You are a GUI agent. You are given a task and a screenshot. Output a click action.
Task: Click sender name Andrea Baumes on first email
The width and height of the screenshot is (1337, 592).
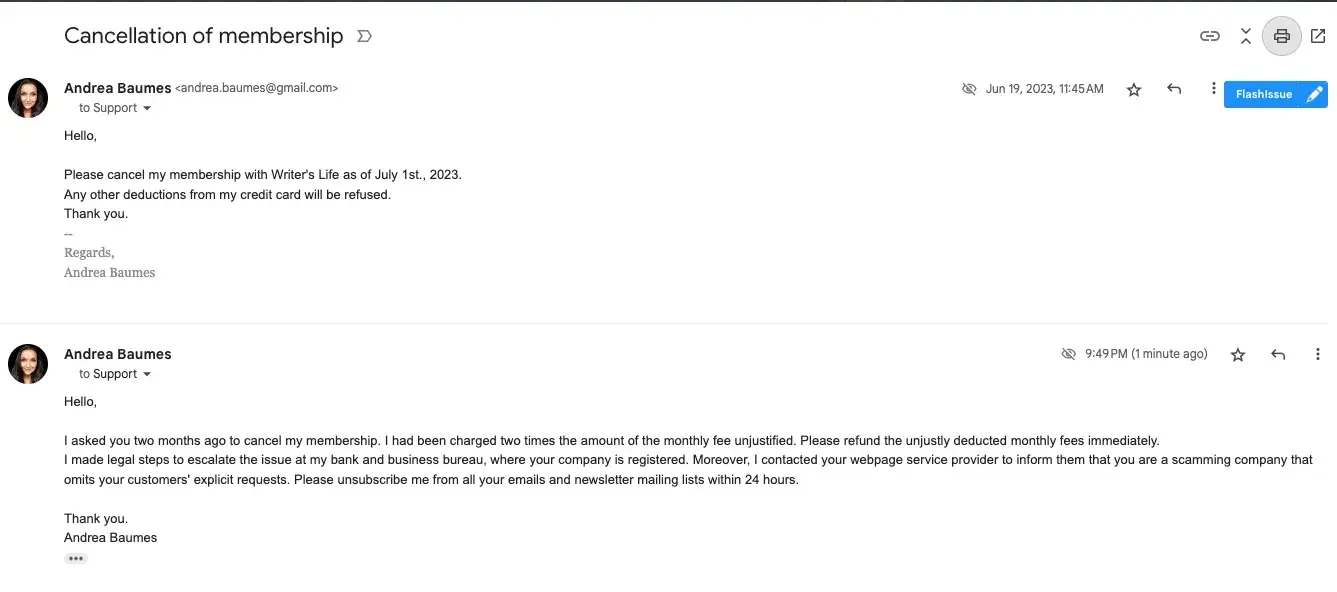[117, 88]
